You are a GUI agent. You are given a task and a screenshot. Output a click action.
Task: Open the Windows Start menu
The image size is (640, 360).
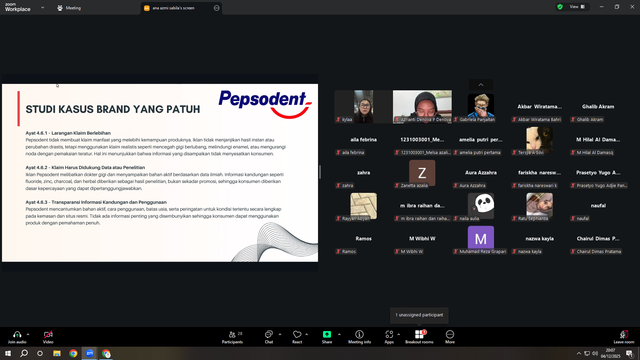tap(8, 353)
